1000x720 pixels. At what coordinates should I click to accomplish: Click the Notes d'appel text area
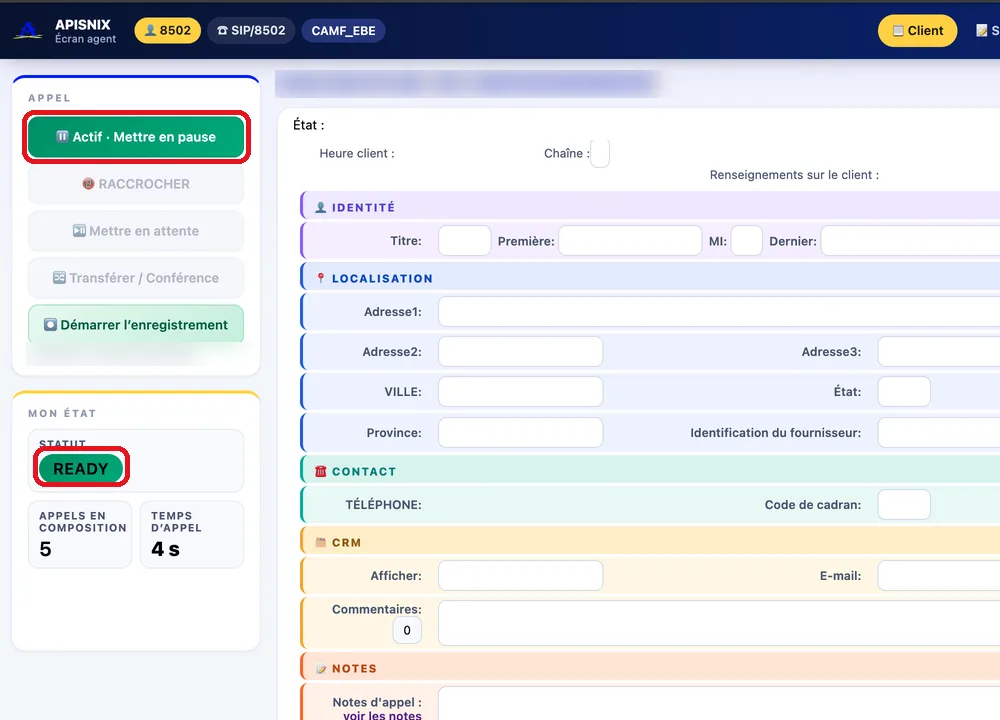click(719, 703)
